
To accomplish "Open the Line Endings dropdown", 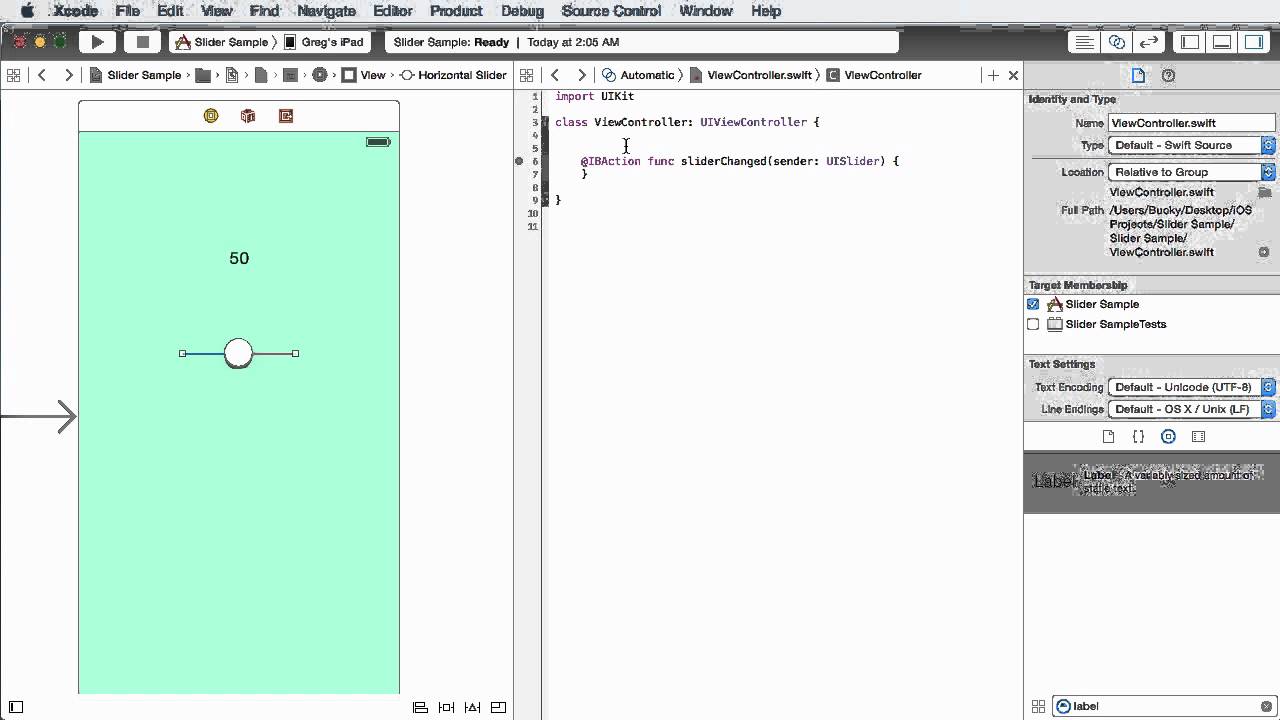I will pyautogui.click(x=1192, y=409).
